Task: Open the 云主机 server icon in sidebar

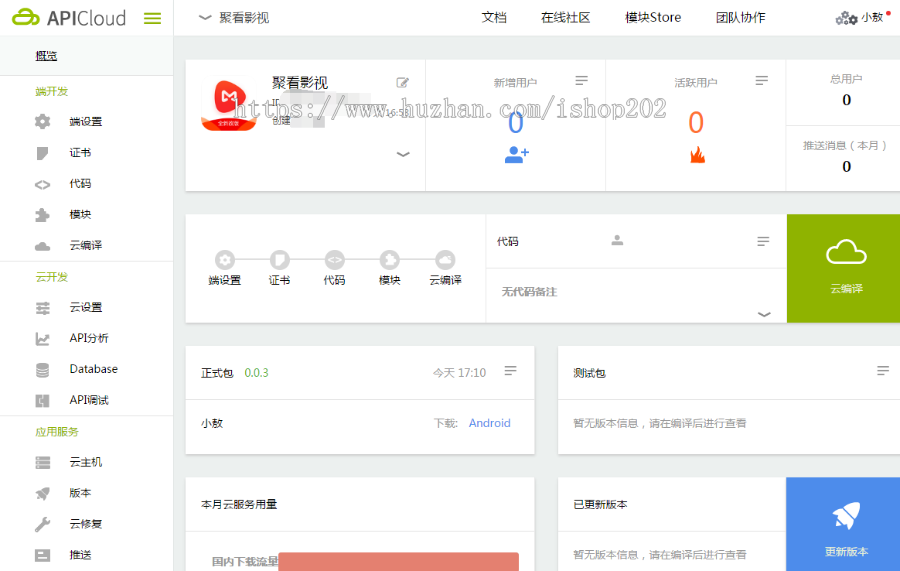Action: (42, 463)
